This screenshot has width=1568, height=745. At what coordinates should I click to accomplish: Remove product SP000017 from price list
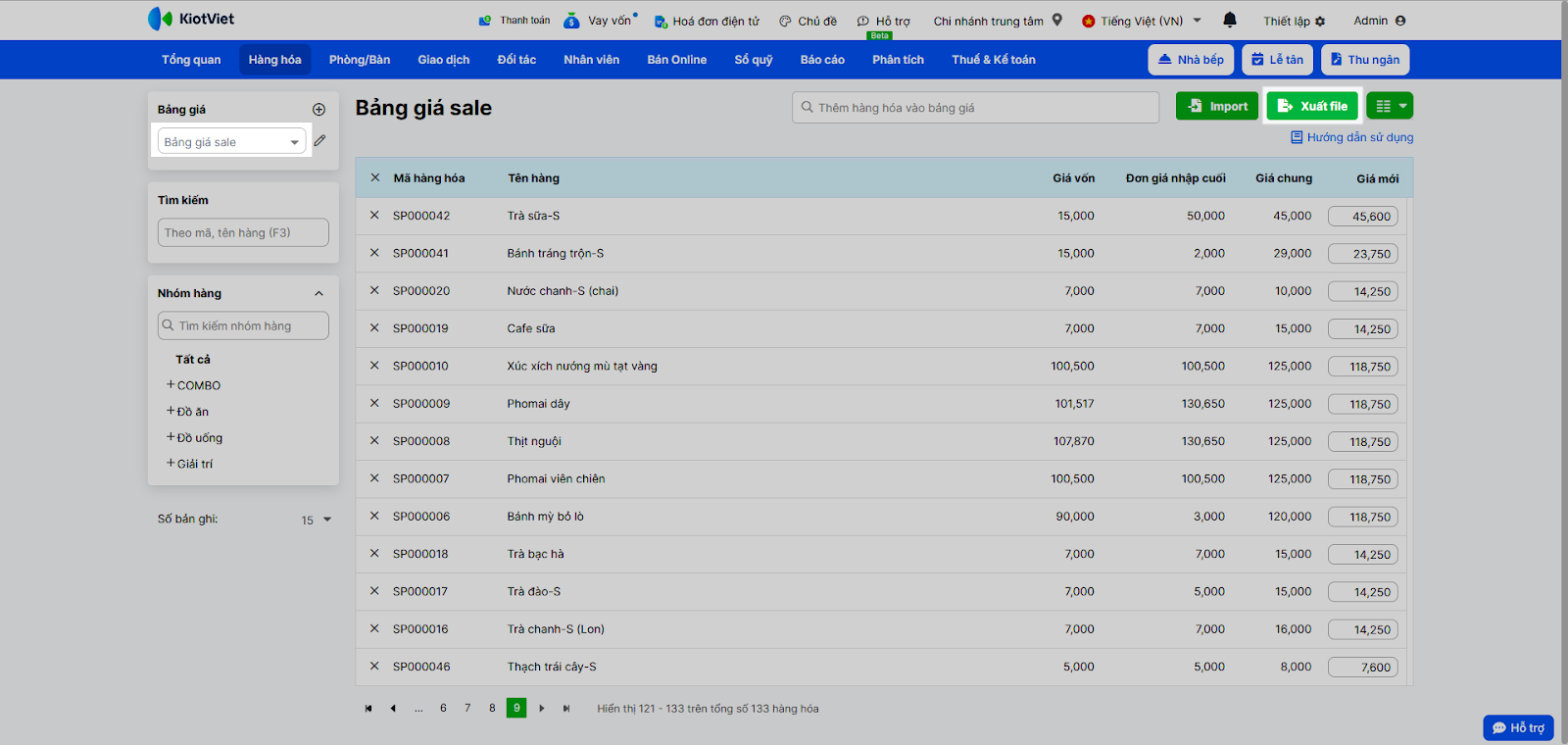pyautogui.click(x=374, y=591)
